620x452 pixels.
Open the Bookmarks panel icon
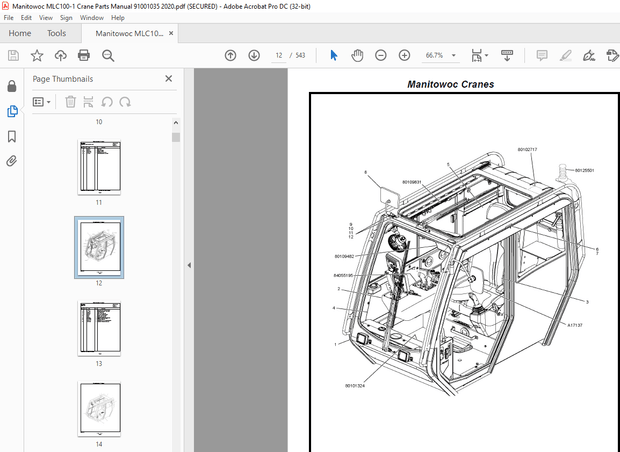pyautogui.click(x=12, y=136)
